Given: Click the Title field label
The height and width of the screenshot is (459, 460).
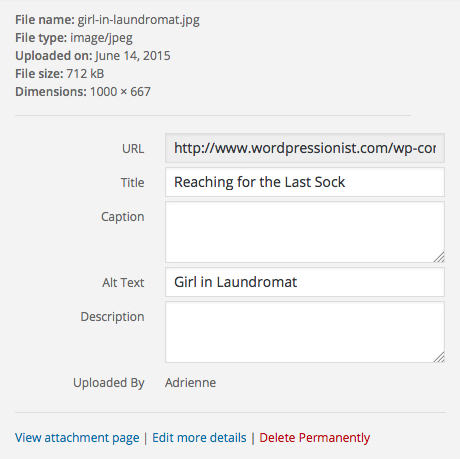Looking at the screenshot, I should (132, 183).
